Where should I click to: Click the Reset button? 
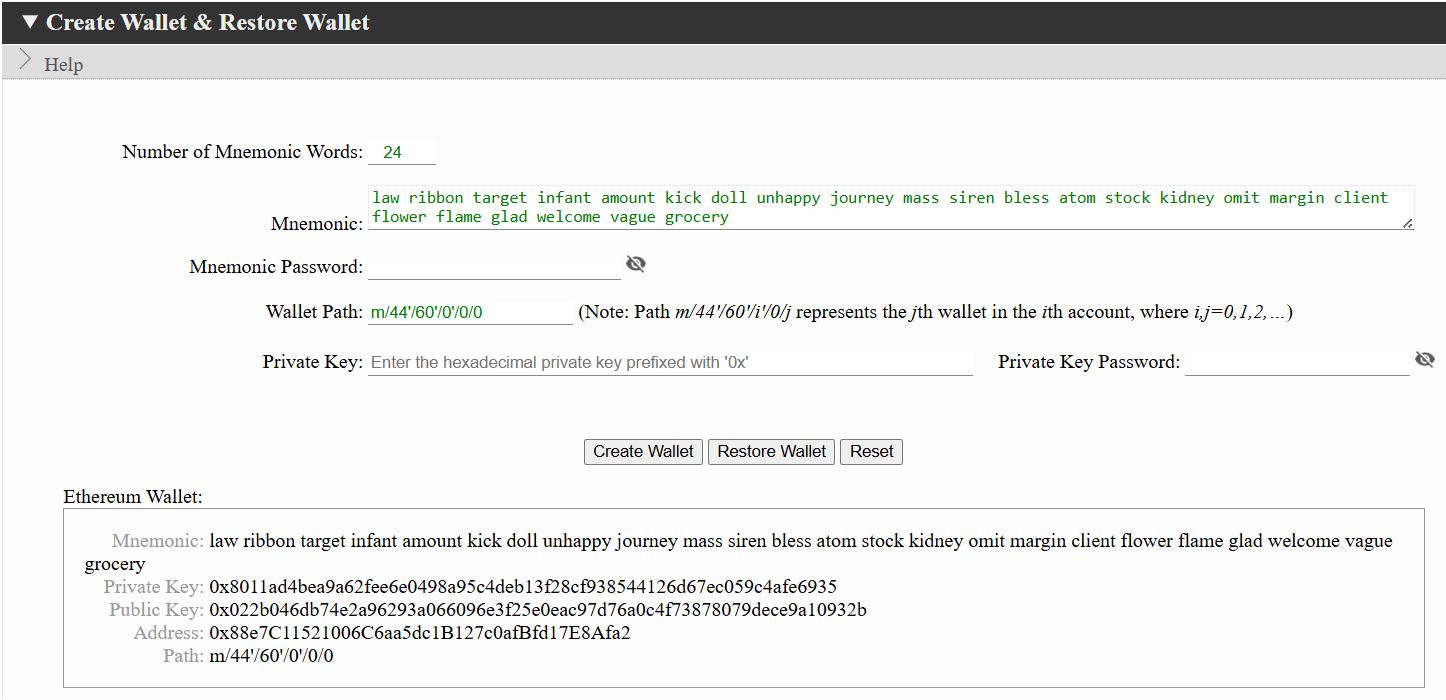(x=871, y=452)
